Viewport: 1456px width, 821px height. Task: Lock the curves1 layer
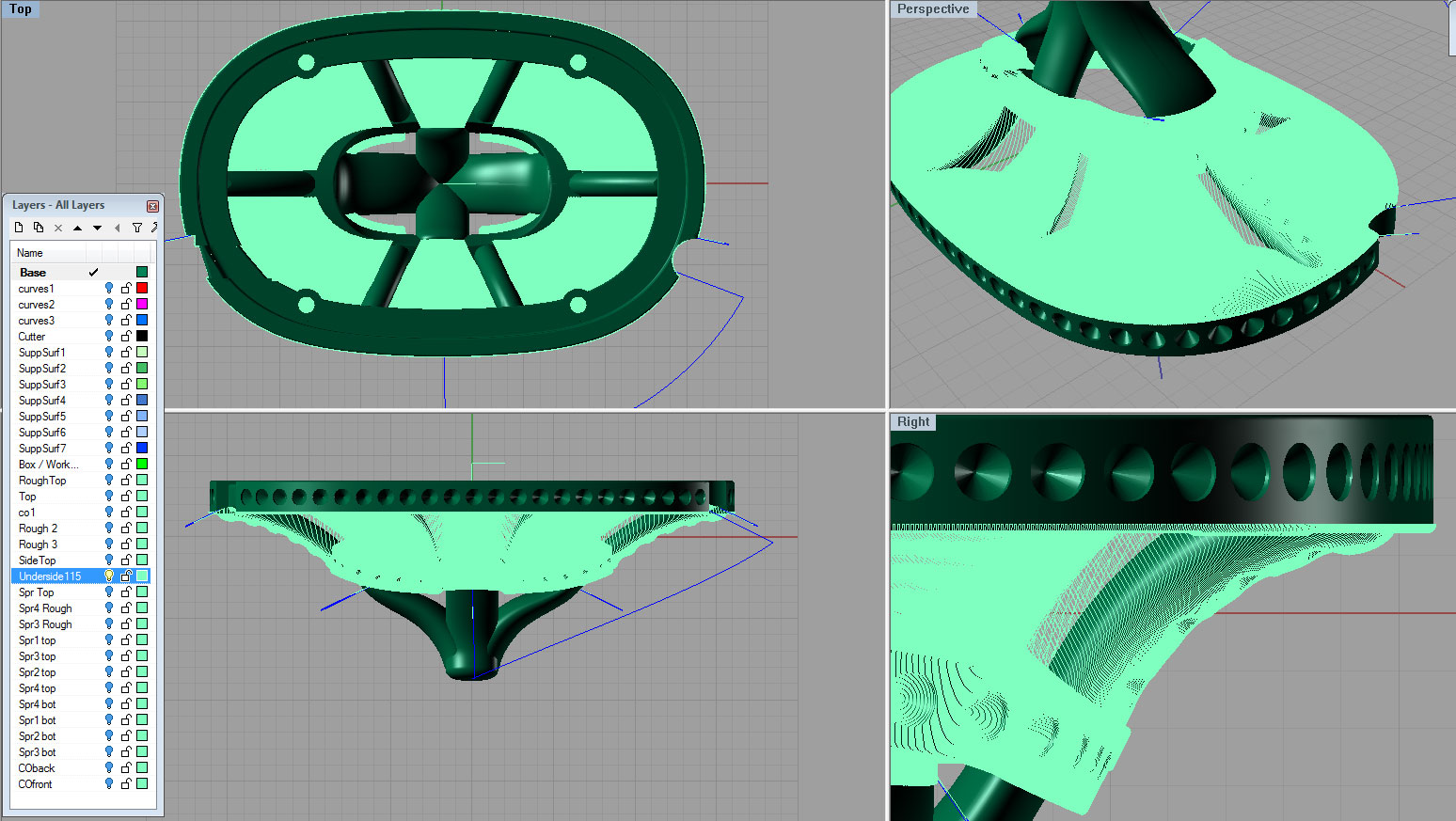[x=126, y=289]
